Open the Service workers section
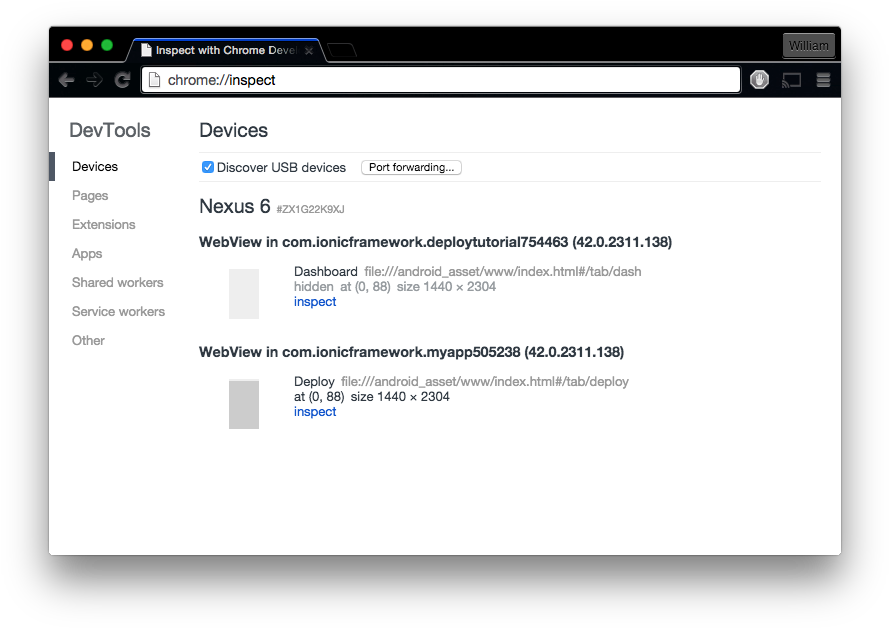The image size is (889, 628). coord(118,311)
